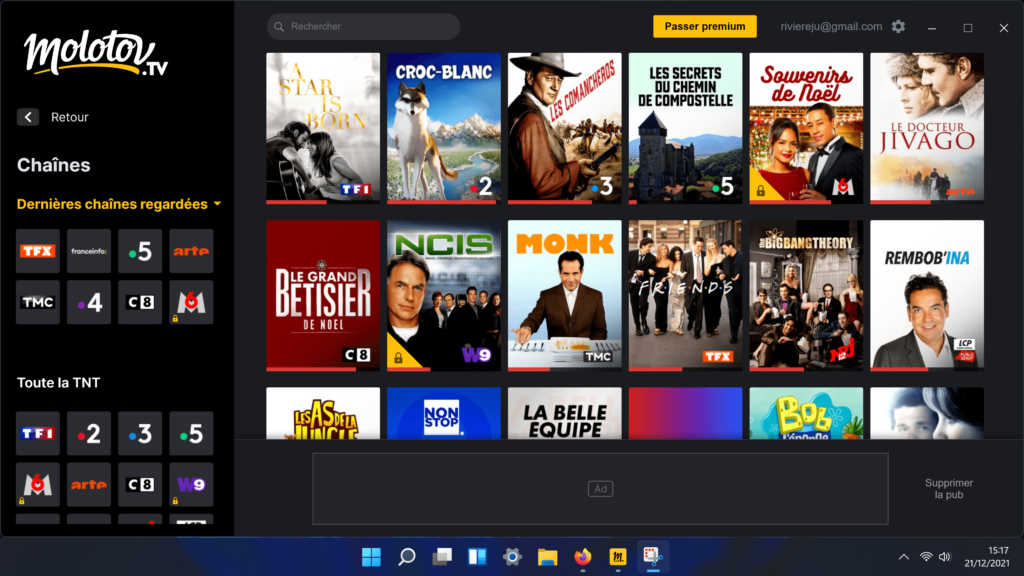Select locked M6 under Dernières chaînes regardées
This screenshot has width=1024, height=576.
point(191,302)
